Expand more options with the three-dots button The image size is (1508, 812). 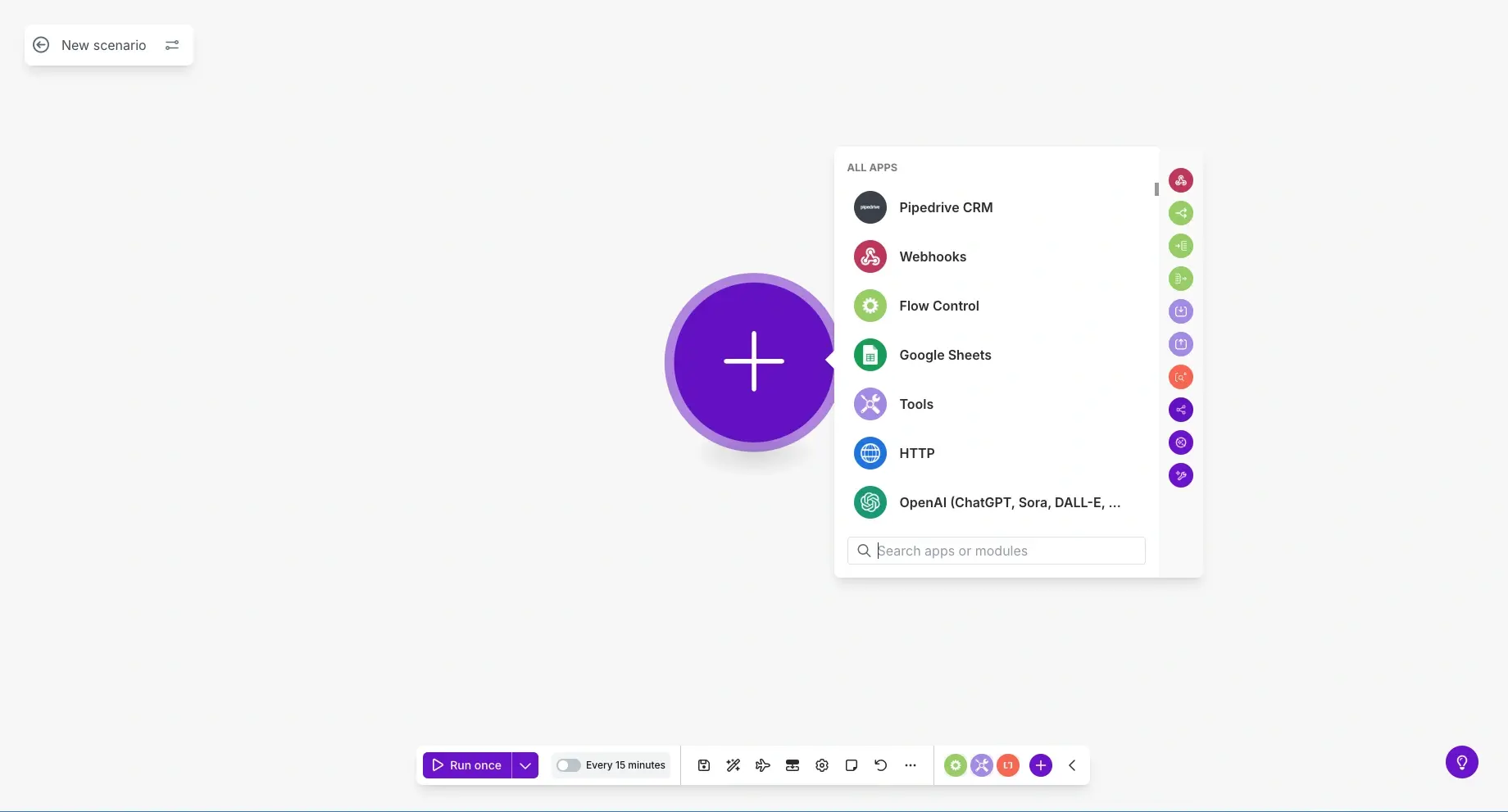pyautogui.click(x=911, y=765)
